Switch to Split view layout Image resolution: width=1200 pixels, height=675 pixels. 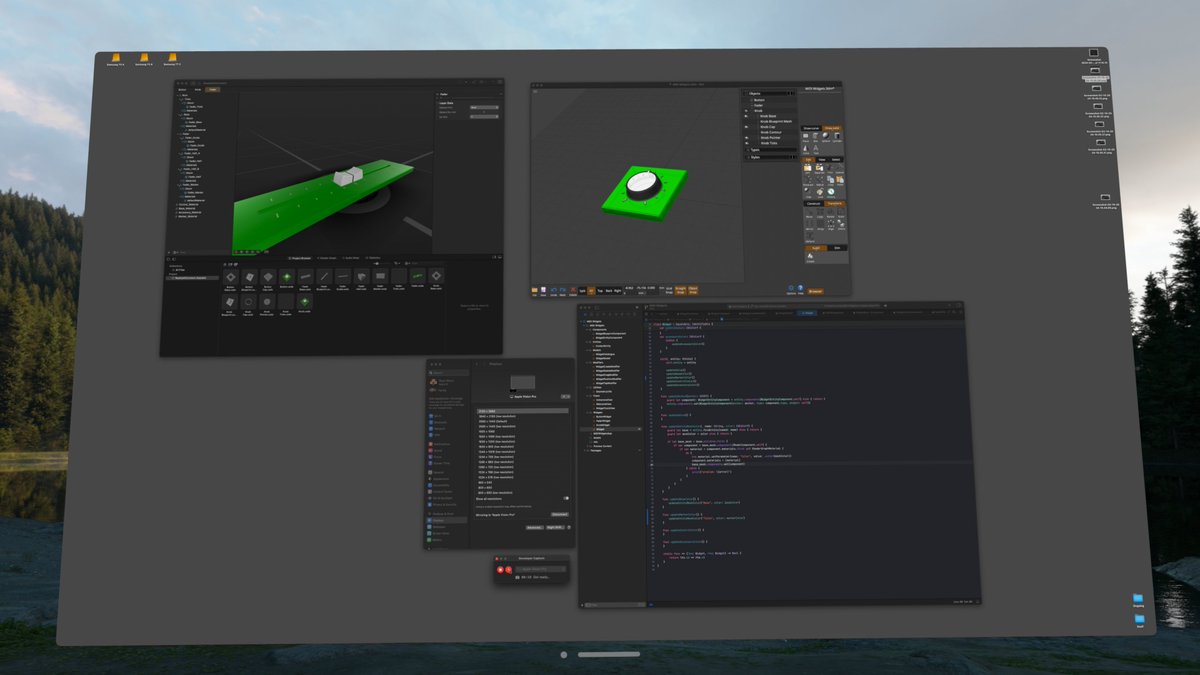coord(582,290)
